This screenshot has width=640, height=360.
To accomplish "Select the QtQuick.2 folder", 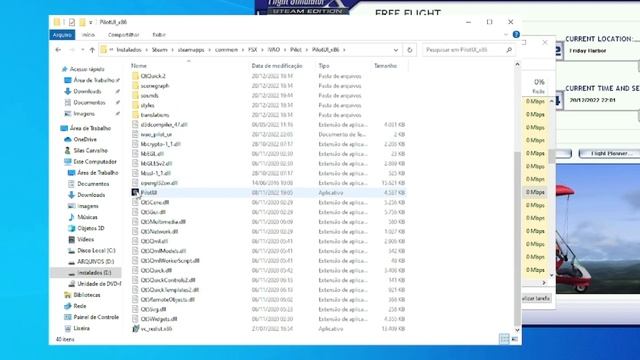I will click(153, 76).
